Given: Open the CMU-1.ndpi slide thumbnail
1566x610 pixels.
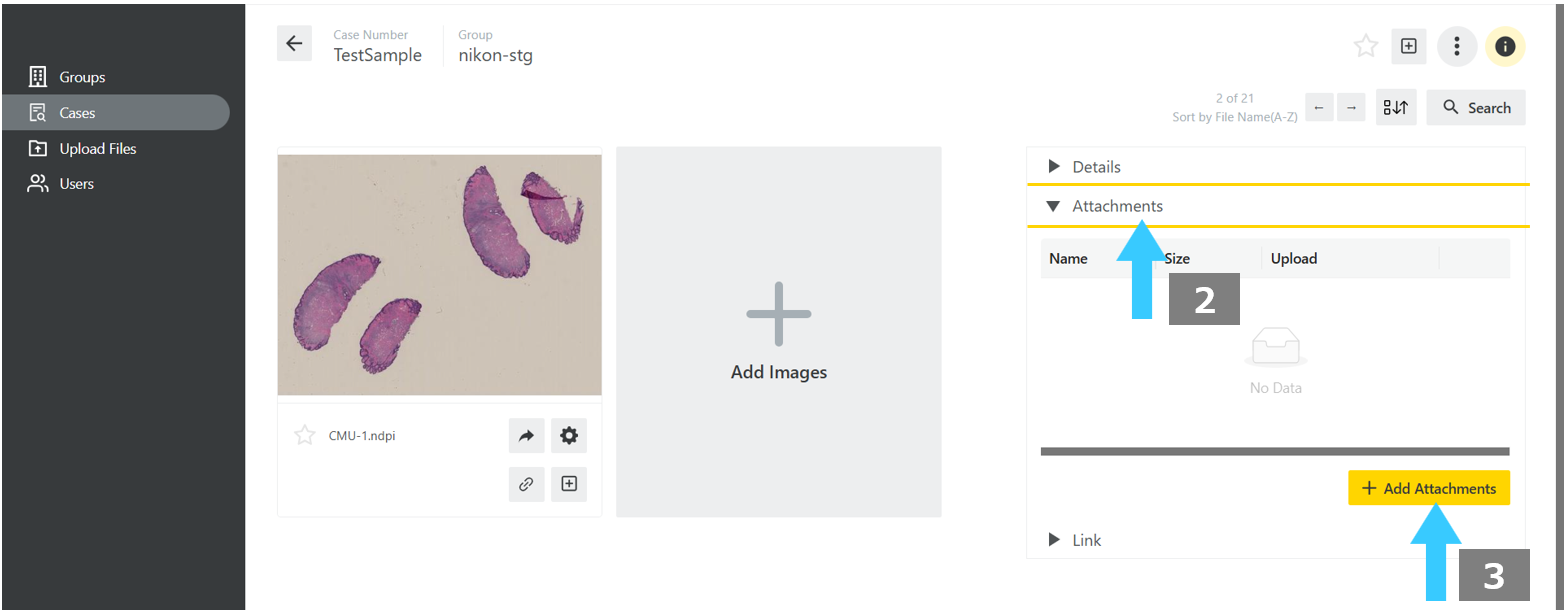Looking at the screenshot, I should click(x=440, y=275).
